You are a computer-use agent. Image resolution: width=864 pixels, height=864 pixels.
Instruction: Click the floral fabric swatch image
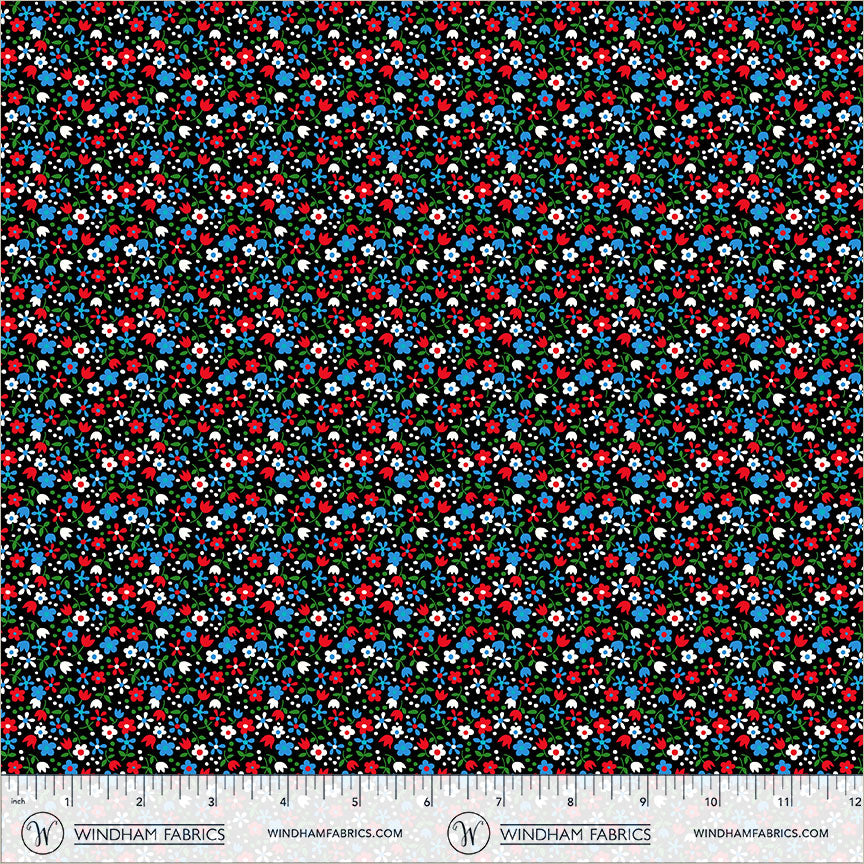tap(432, 385)
